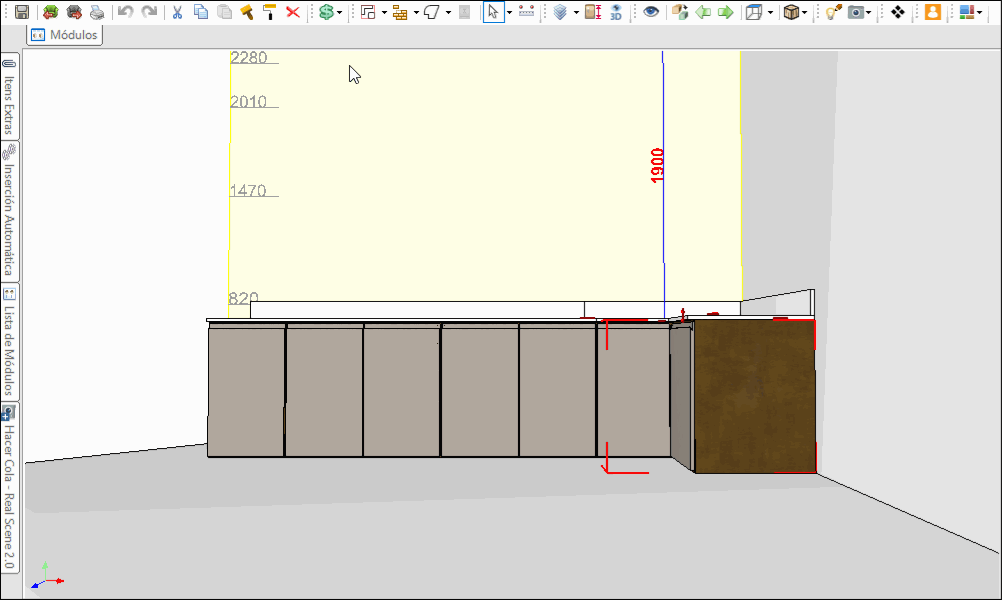Expand the dollar sign dropdown arrow
The height and width of the screenshot is (600, 1002).
(x=339, y=12)
